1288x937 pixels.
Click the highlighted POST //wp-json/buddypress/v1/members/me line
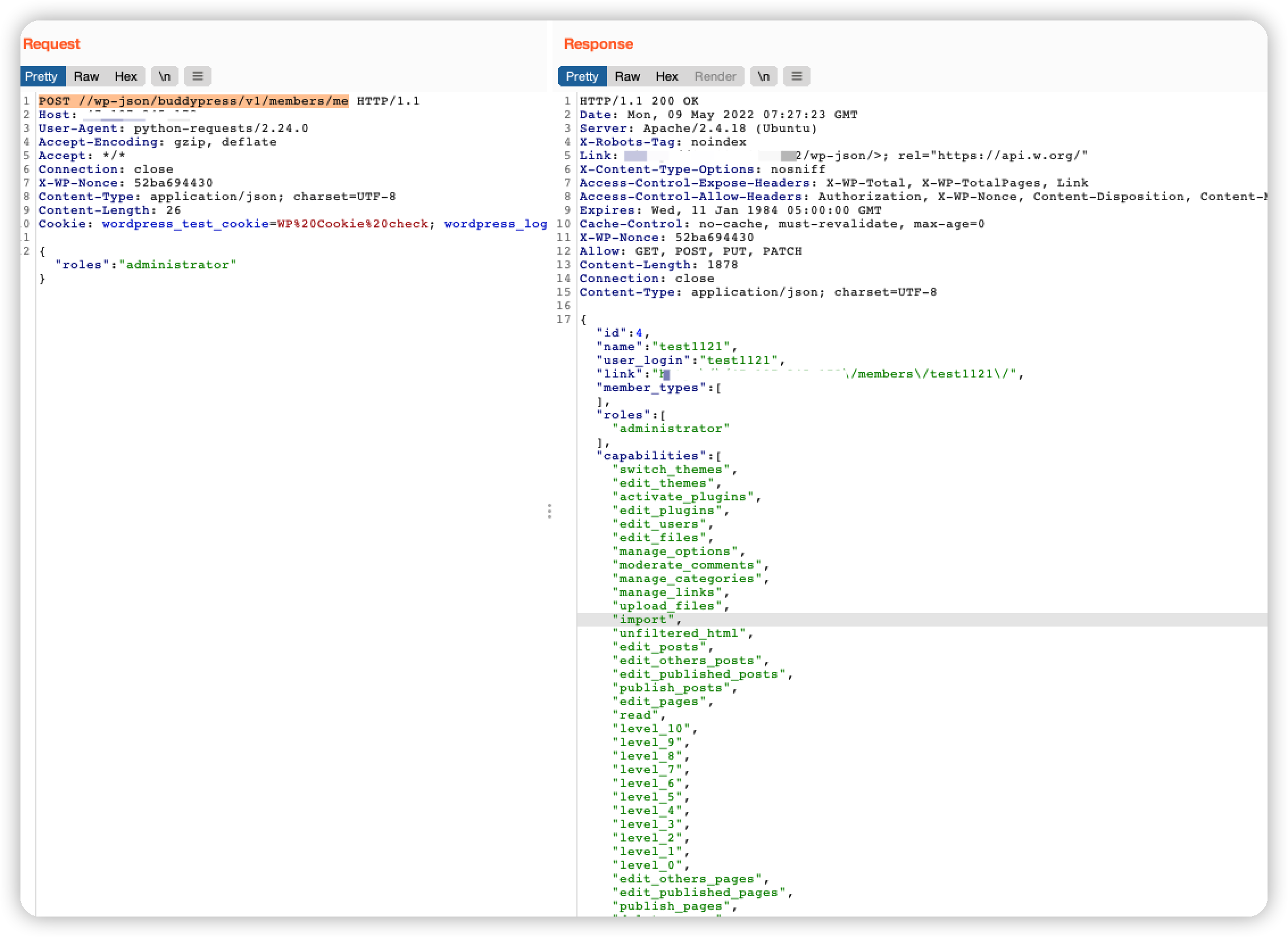click(193, 101)
